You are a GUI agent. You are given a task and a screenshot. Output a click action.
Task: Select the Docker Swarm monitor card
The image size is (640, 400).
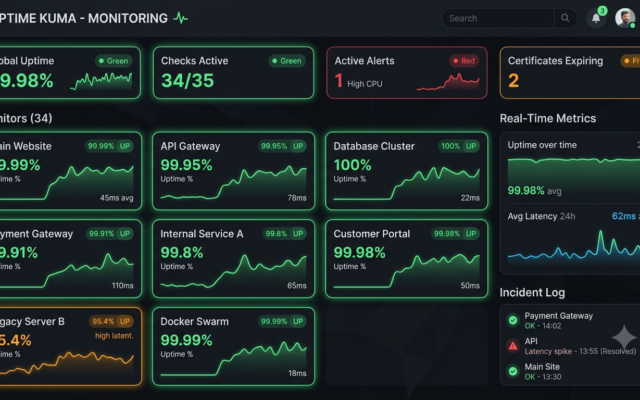(233, 347)
